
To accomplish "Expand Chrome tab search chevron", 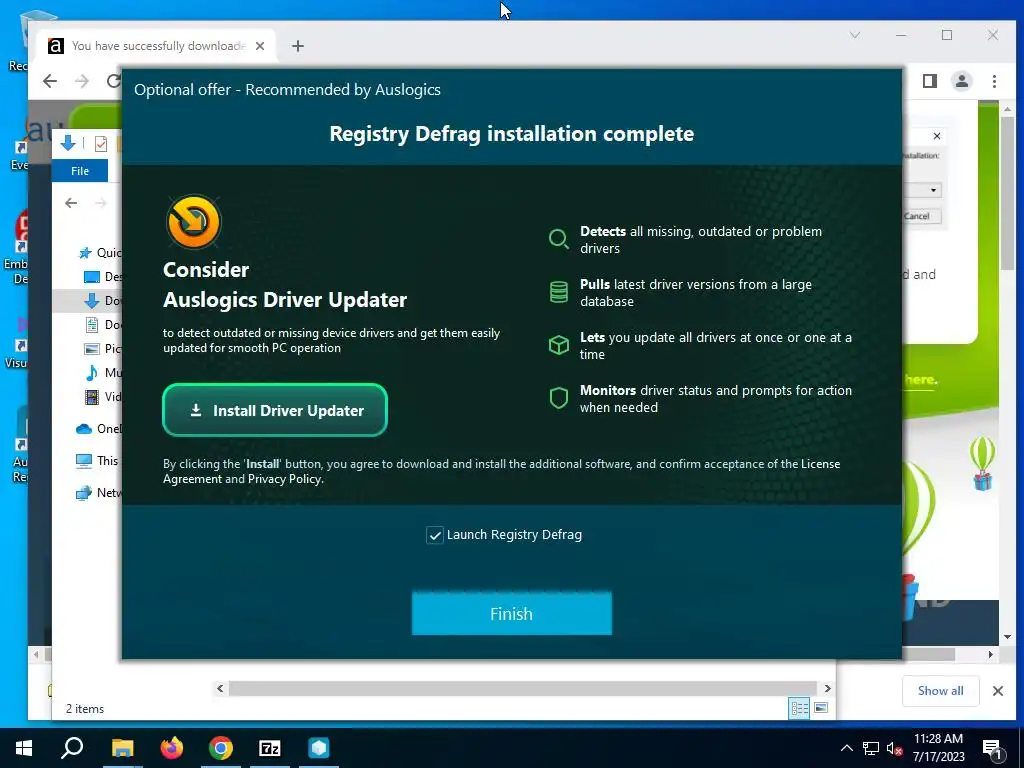I will point(855,35).
